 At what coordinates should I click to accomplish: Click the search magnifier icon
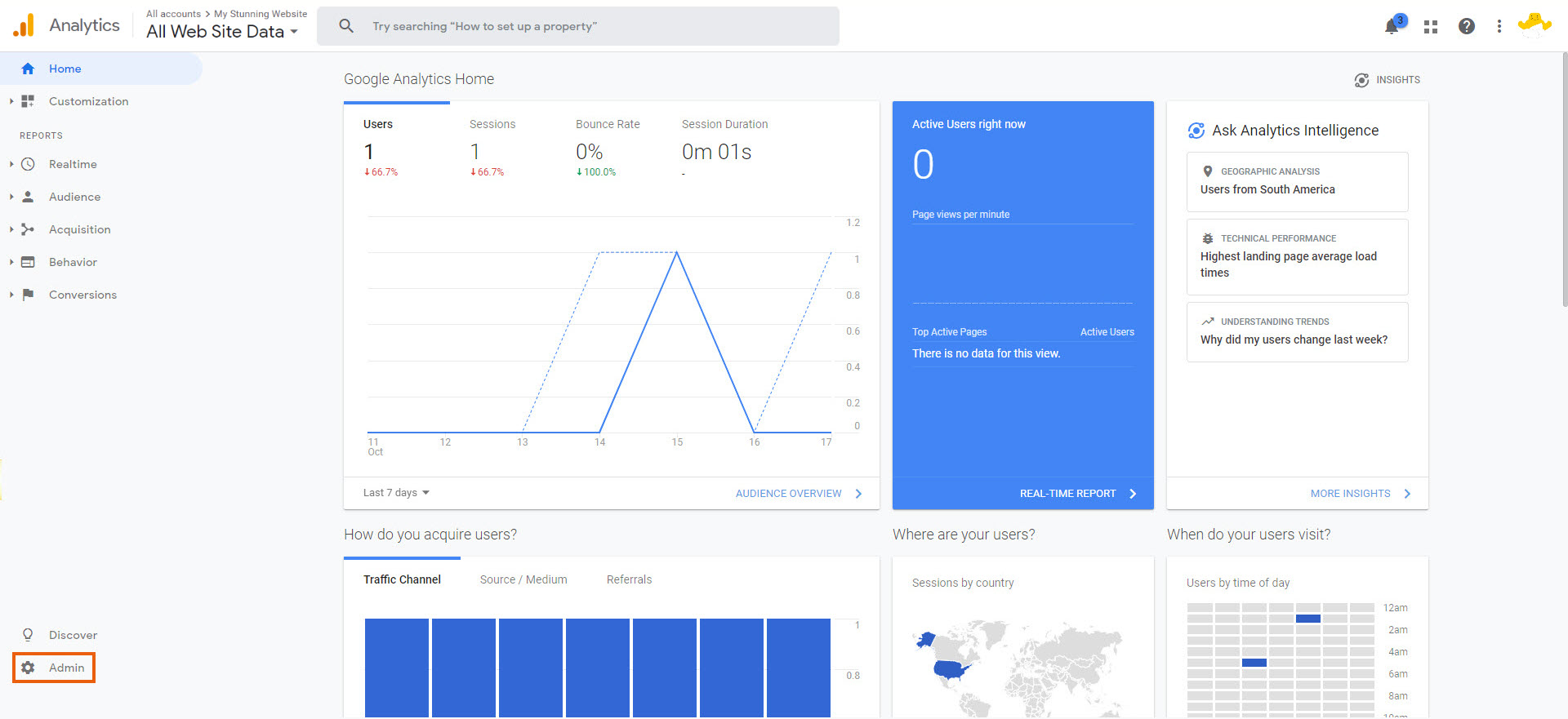point(346,26)
